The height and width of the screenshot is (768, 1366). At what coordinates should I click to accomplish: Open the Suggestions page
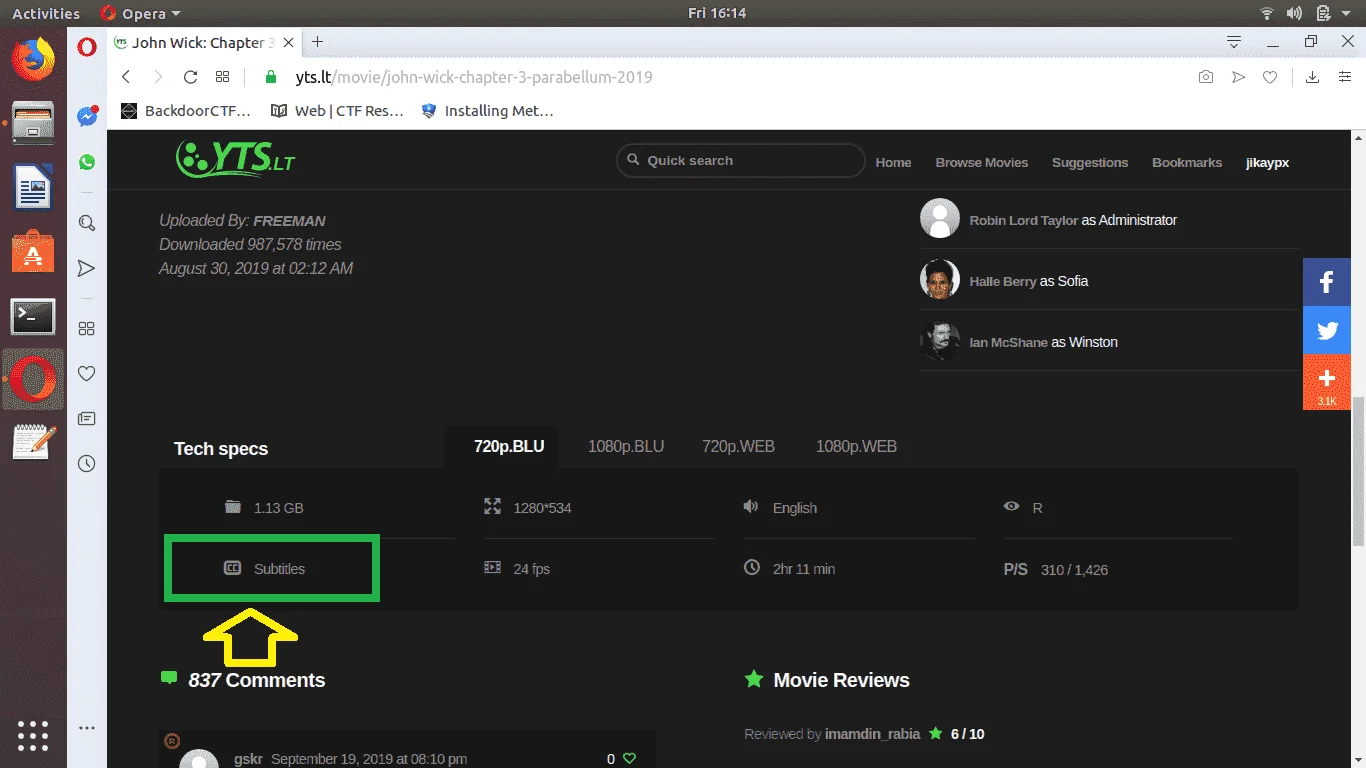click(x=1090, y=162)
